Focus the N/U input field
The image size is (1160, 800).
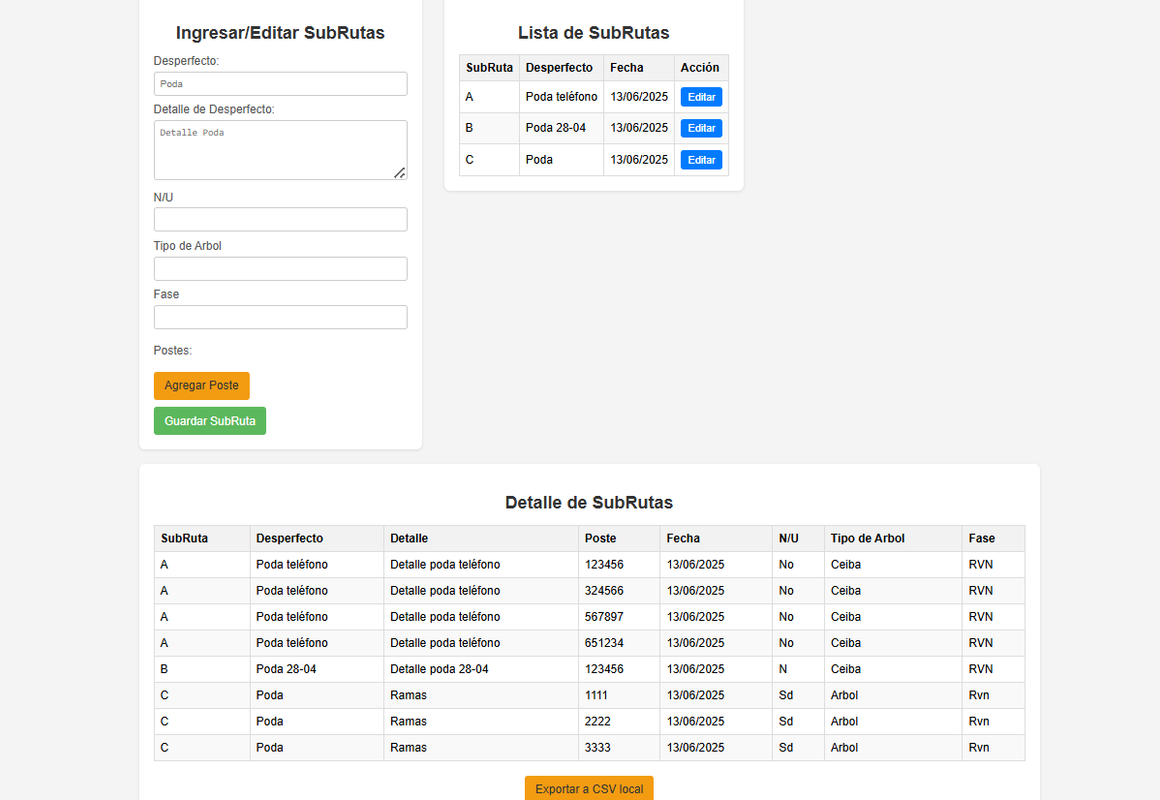coord(280,219)
